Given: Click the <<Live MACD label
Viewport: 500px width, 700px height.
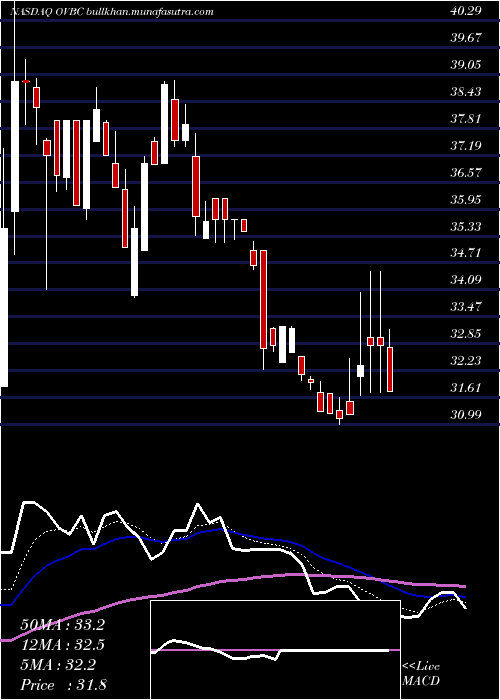Looking at the screenshot, I should [x=421, y=674].
